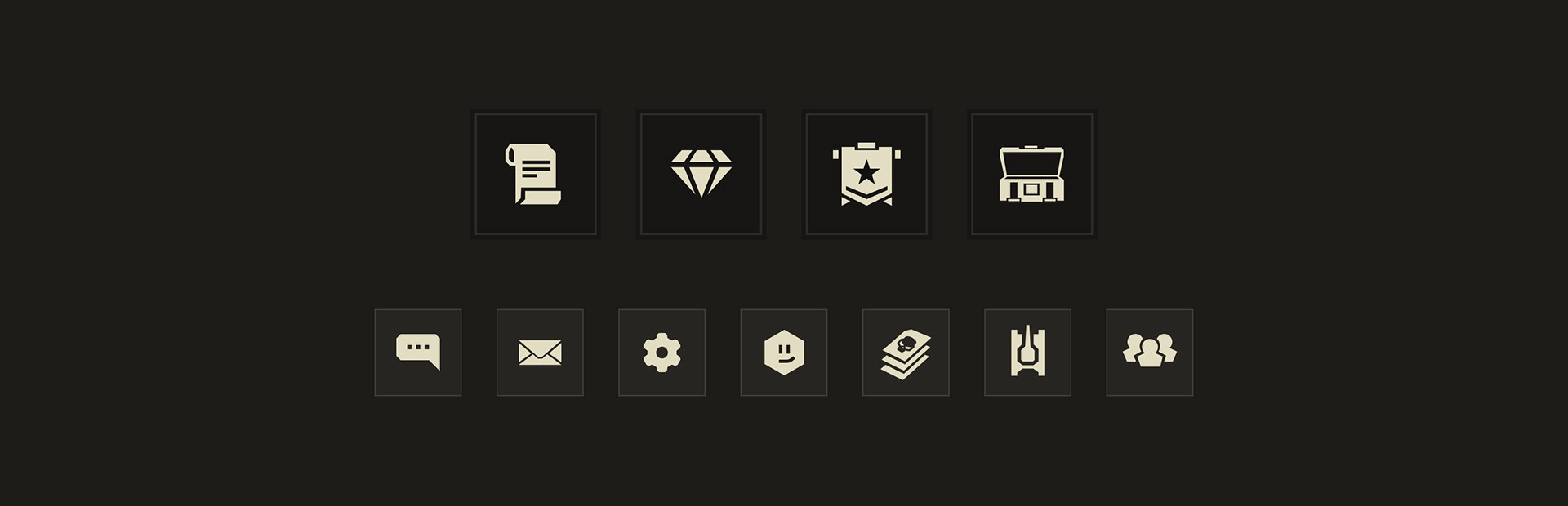Viewport: 1568px width, 506px height.
Task: Select the diamond gem icon
Action: (x=701, y=175)
